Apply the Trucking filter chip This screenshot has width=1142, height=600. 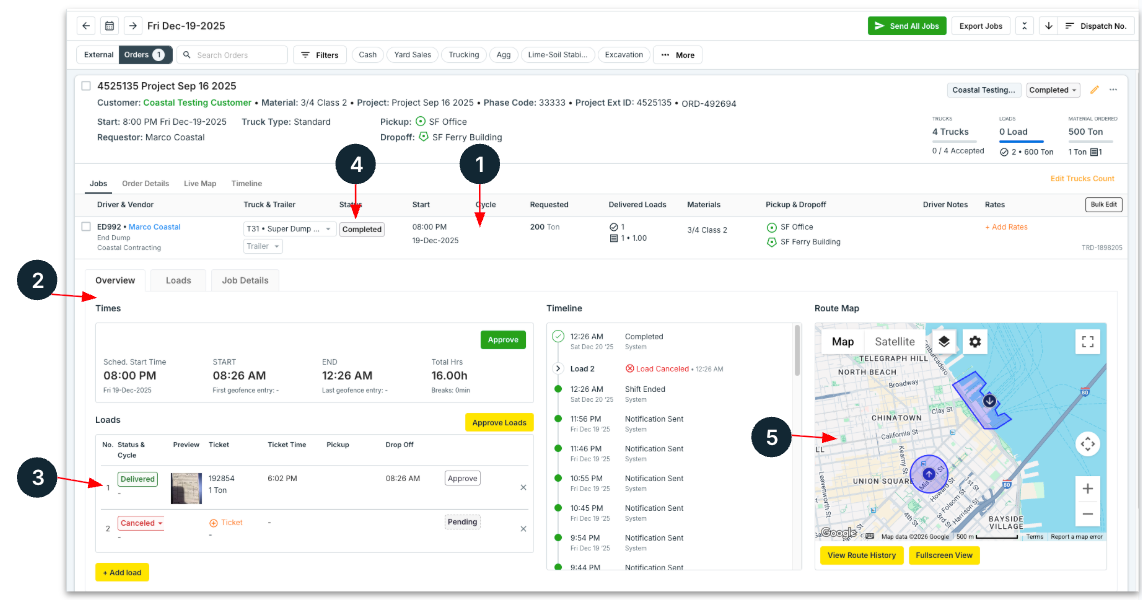pos(464,55)
